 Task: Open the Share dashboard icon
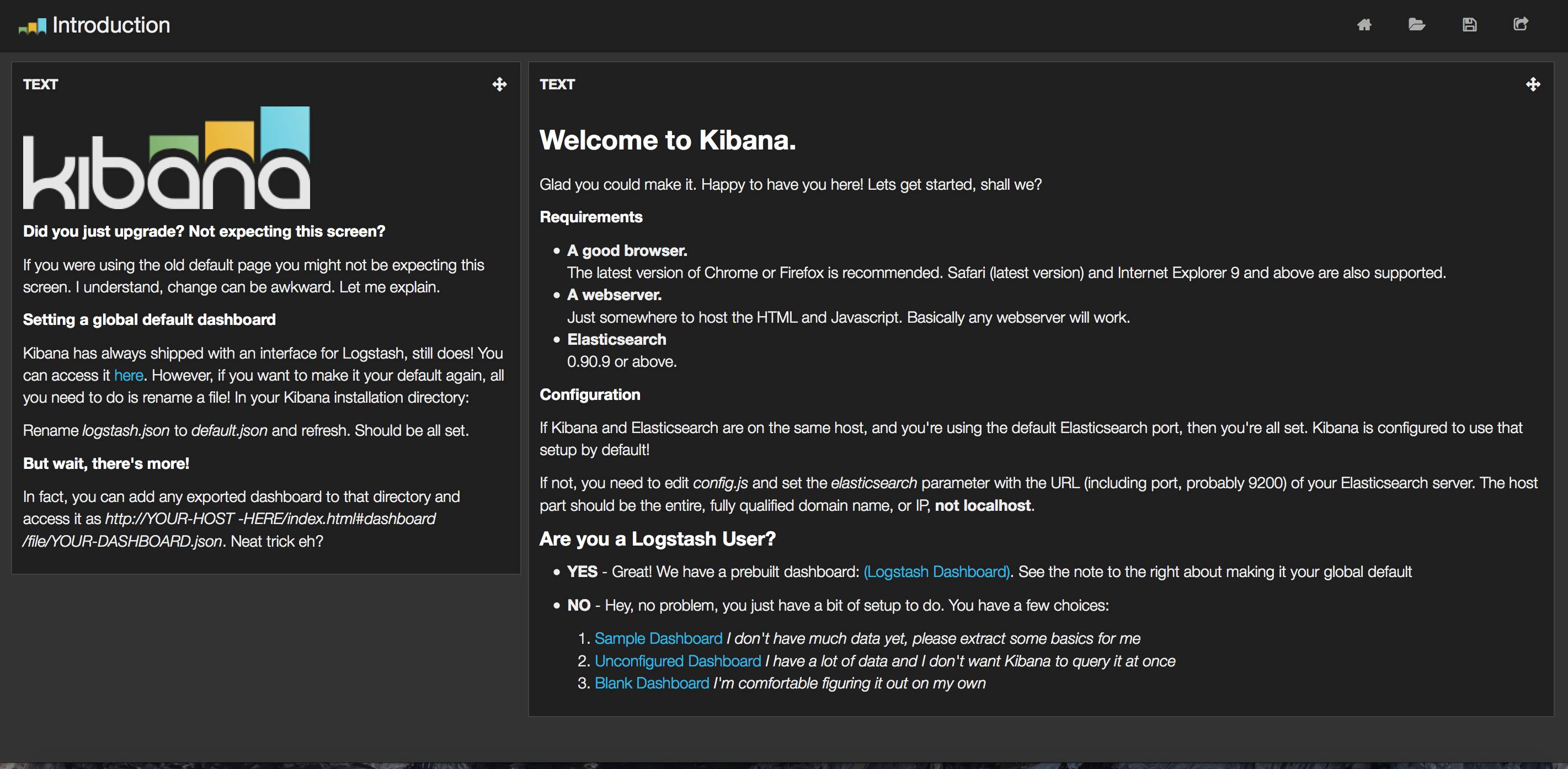(1521, 24)
